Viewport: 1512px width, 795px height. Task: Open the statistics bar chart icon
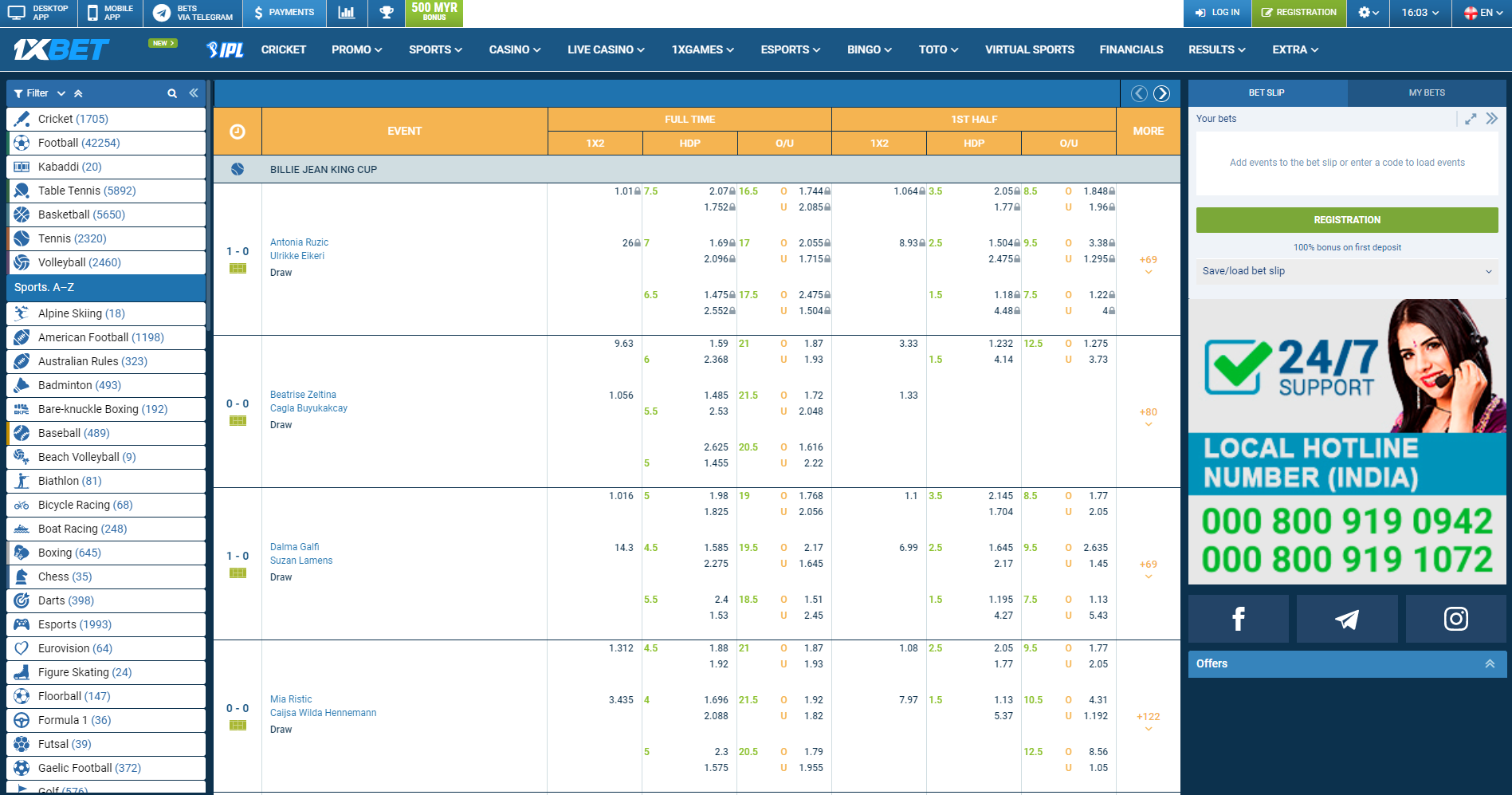coord(347,13)
